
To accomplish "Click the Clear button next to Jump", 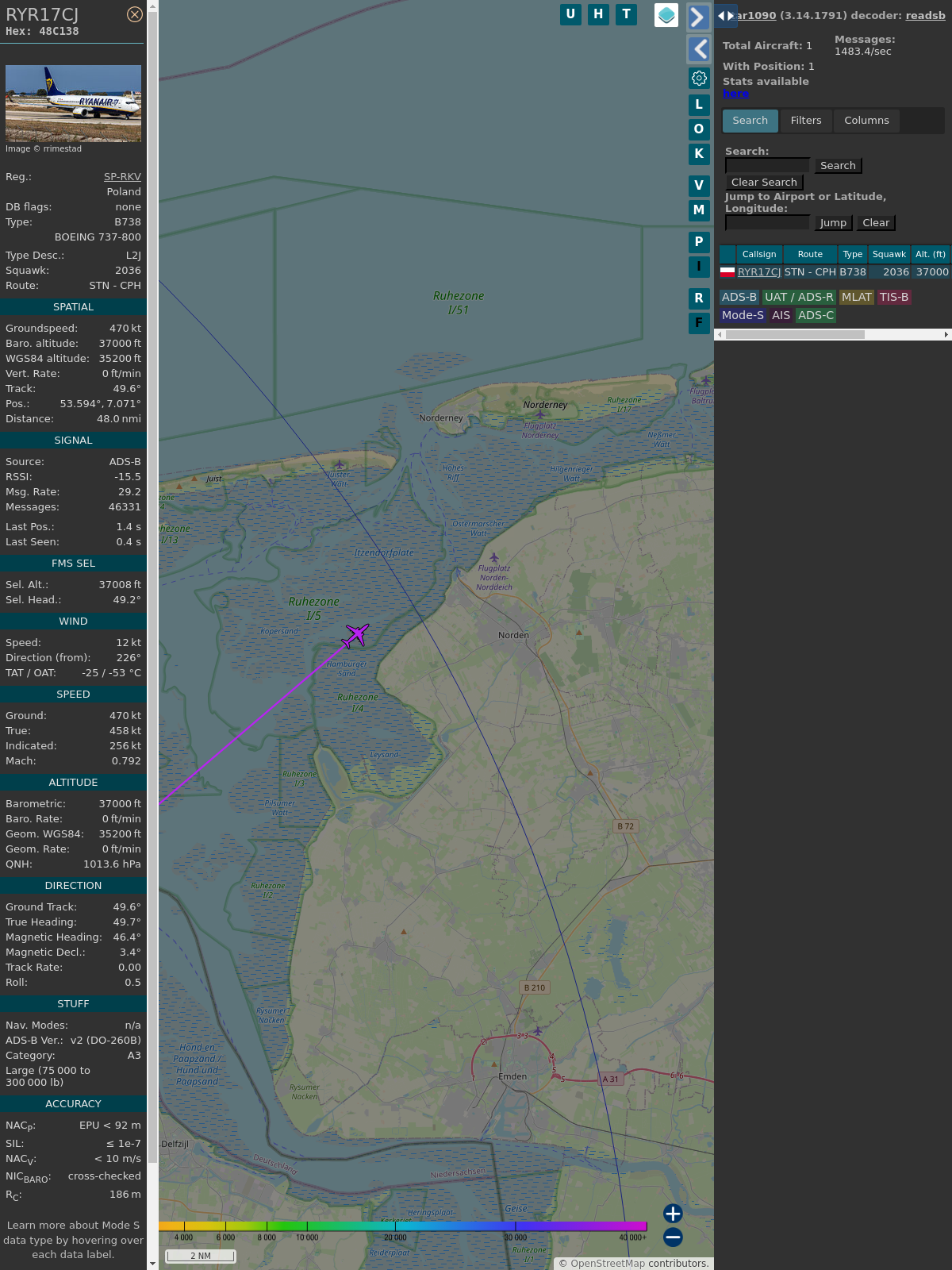I will click(876, 223).
